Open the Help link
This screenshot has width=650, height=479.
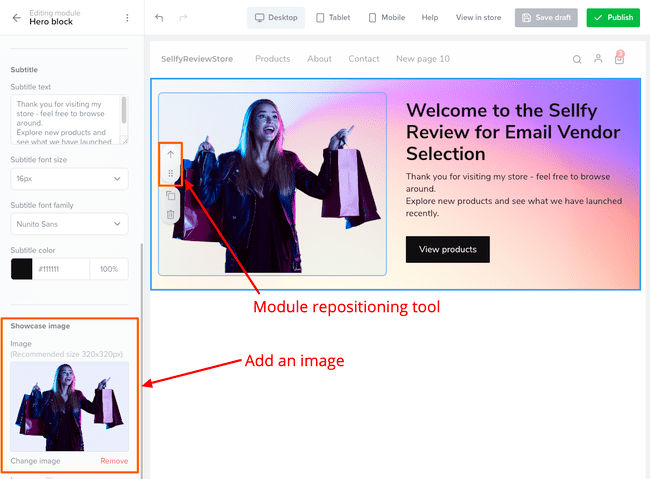pyautogui.click(x=430, y=17)
